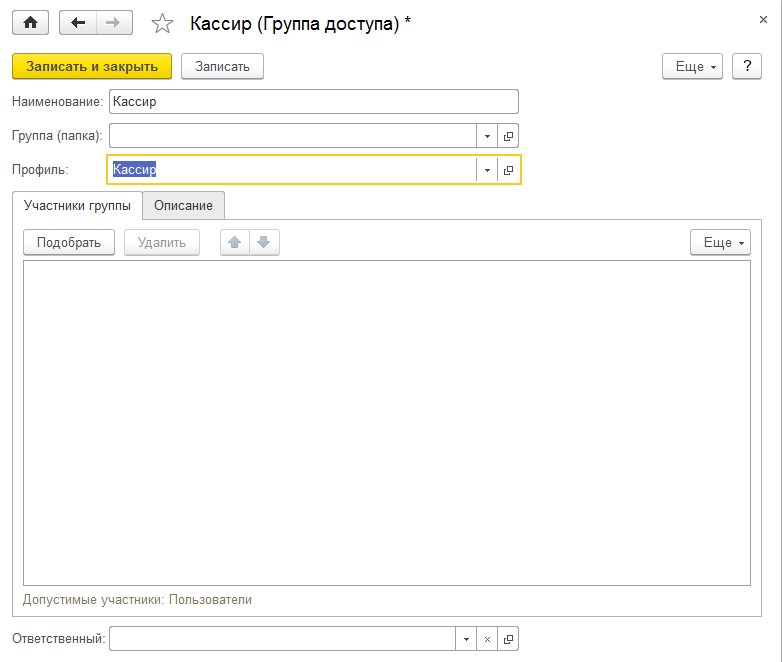Navigate forward with the right arrow
This screenshot has height=662, width=782.
tap(114, 22)
